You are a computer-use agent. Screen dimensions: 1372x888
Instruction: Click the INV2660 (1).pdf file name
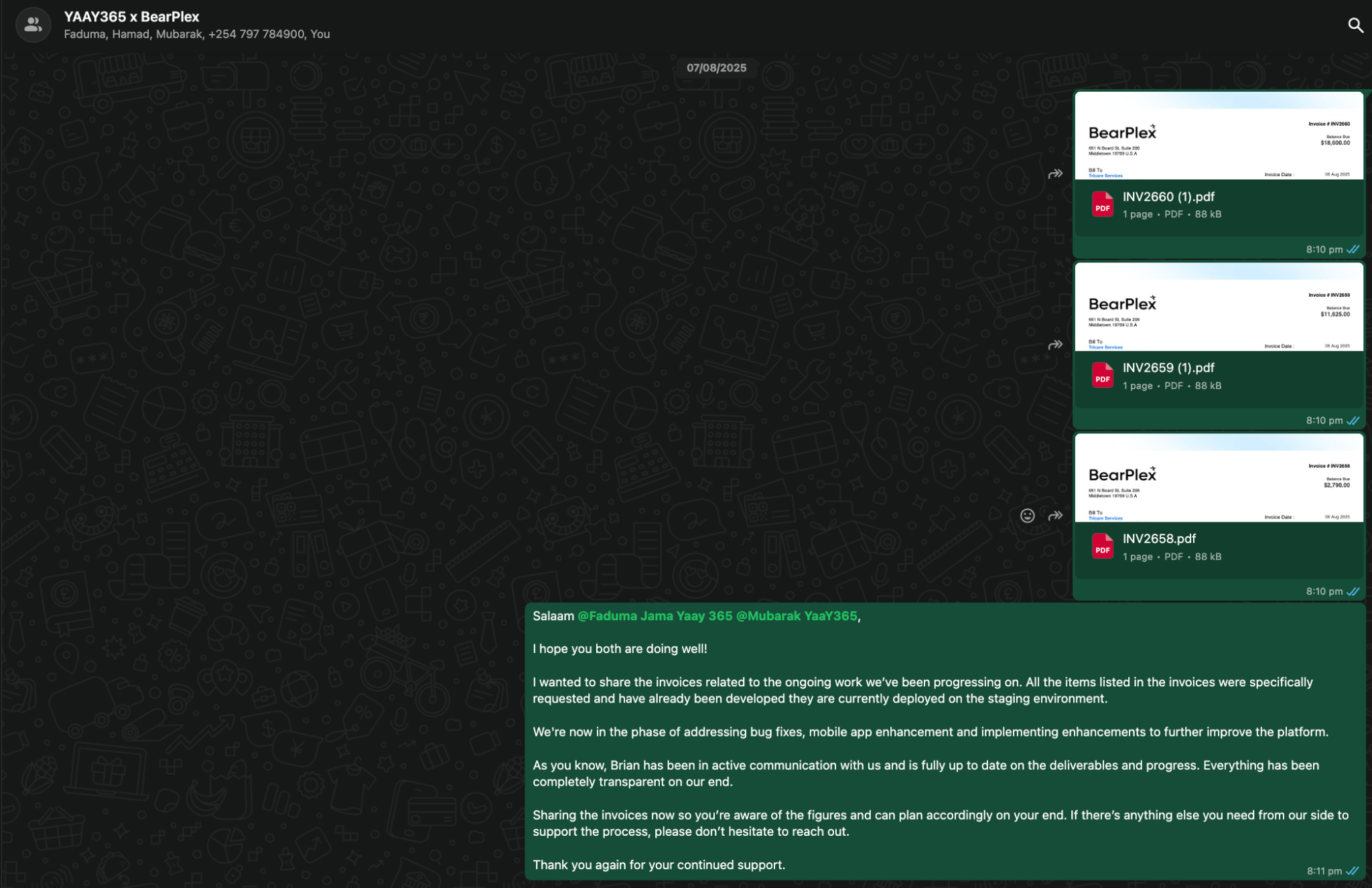(1168, 197)
